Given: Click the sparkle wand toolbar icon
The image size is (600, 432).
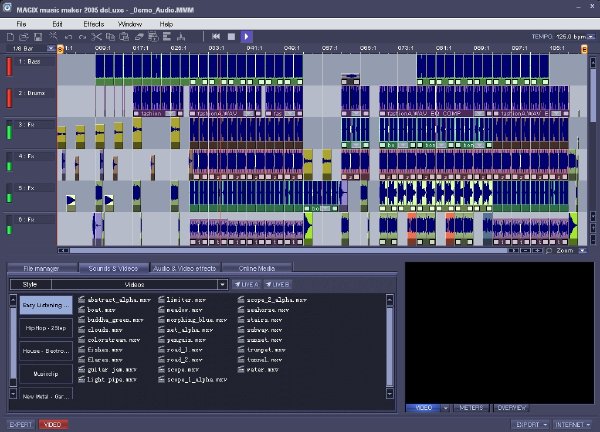Looking at the screenshot, I should (53, 36).
